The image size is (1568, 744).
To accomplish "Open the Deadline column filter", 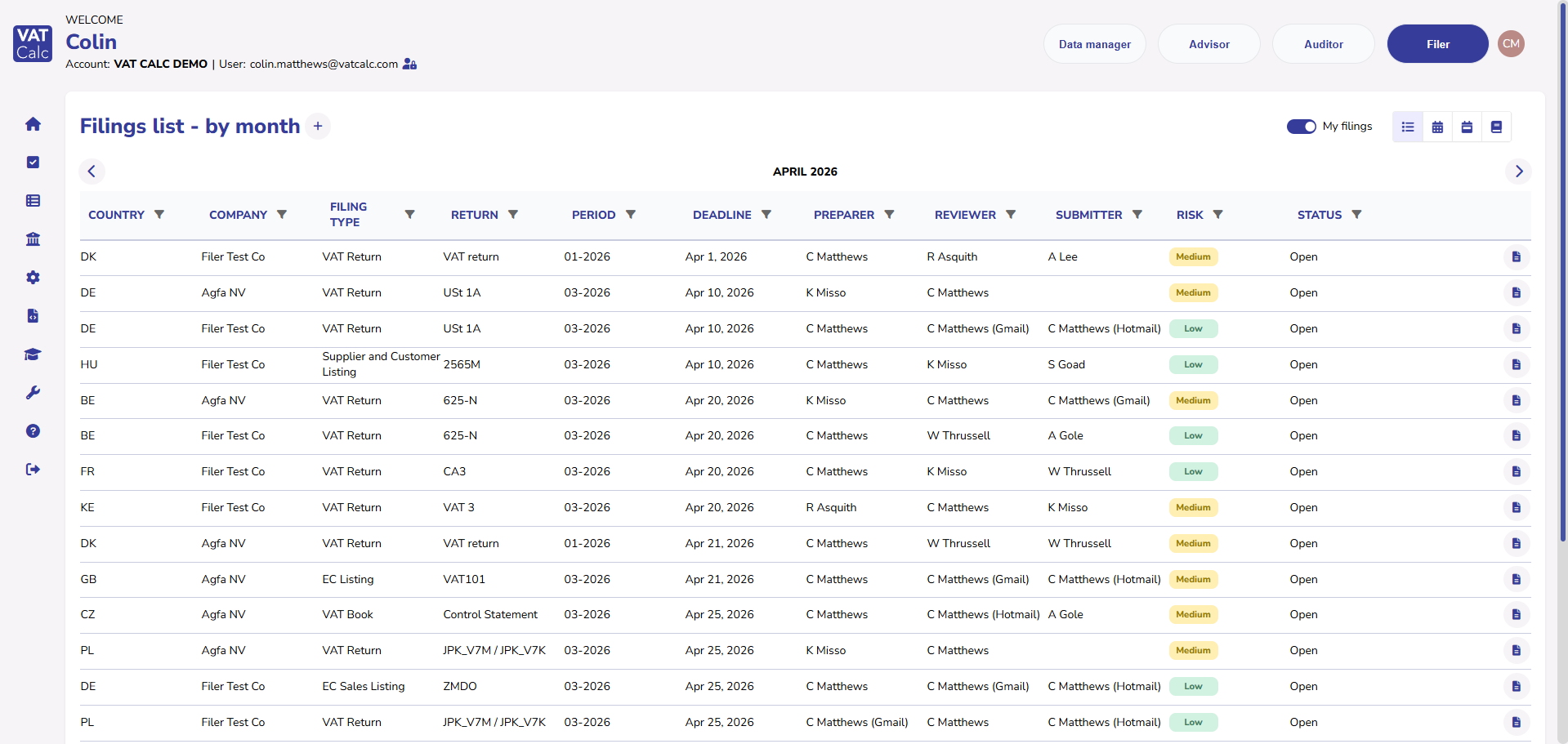I will coord(766,215).
